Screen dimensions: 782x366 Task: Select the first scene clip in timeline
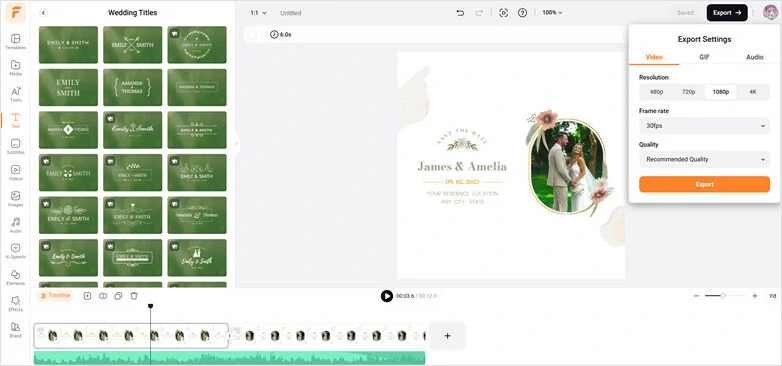tap(131, 336)
